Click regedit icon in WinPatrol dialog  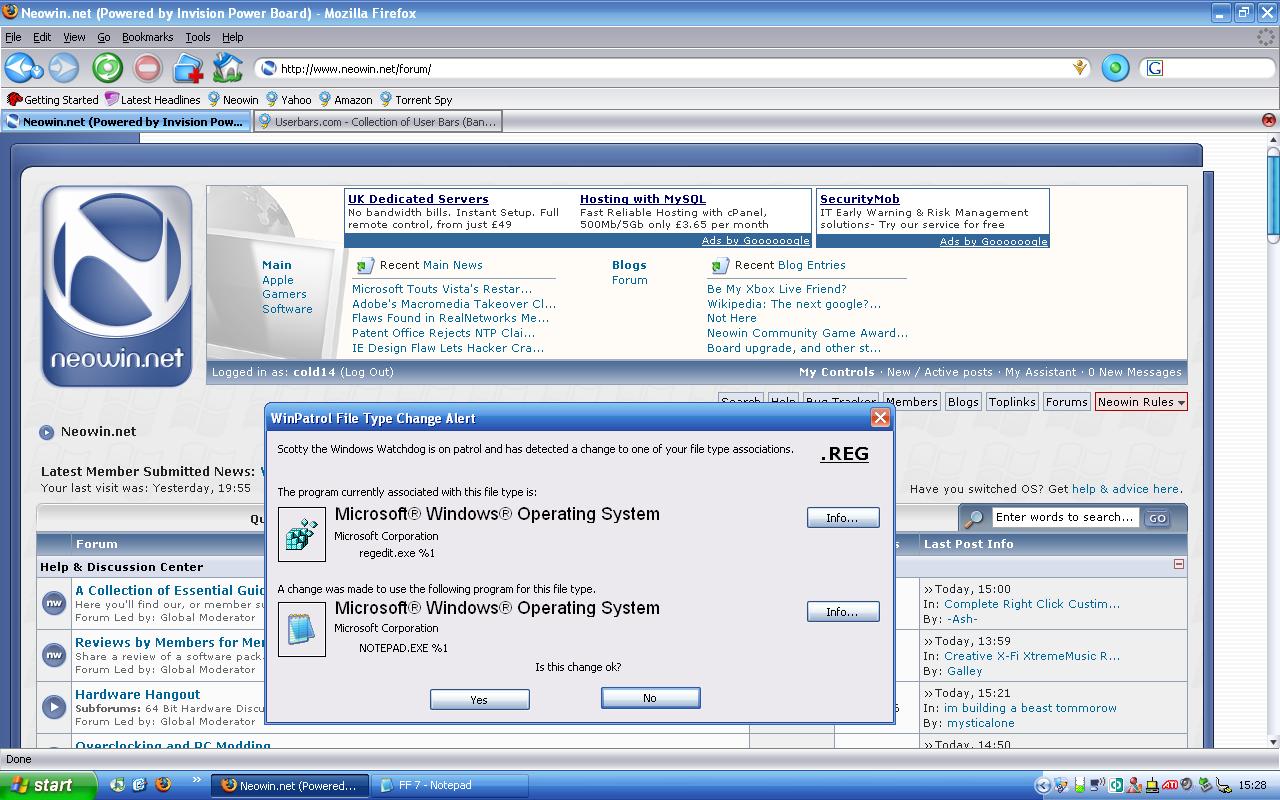tap(301, 534)
